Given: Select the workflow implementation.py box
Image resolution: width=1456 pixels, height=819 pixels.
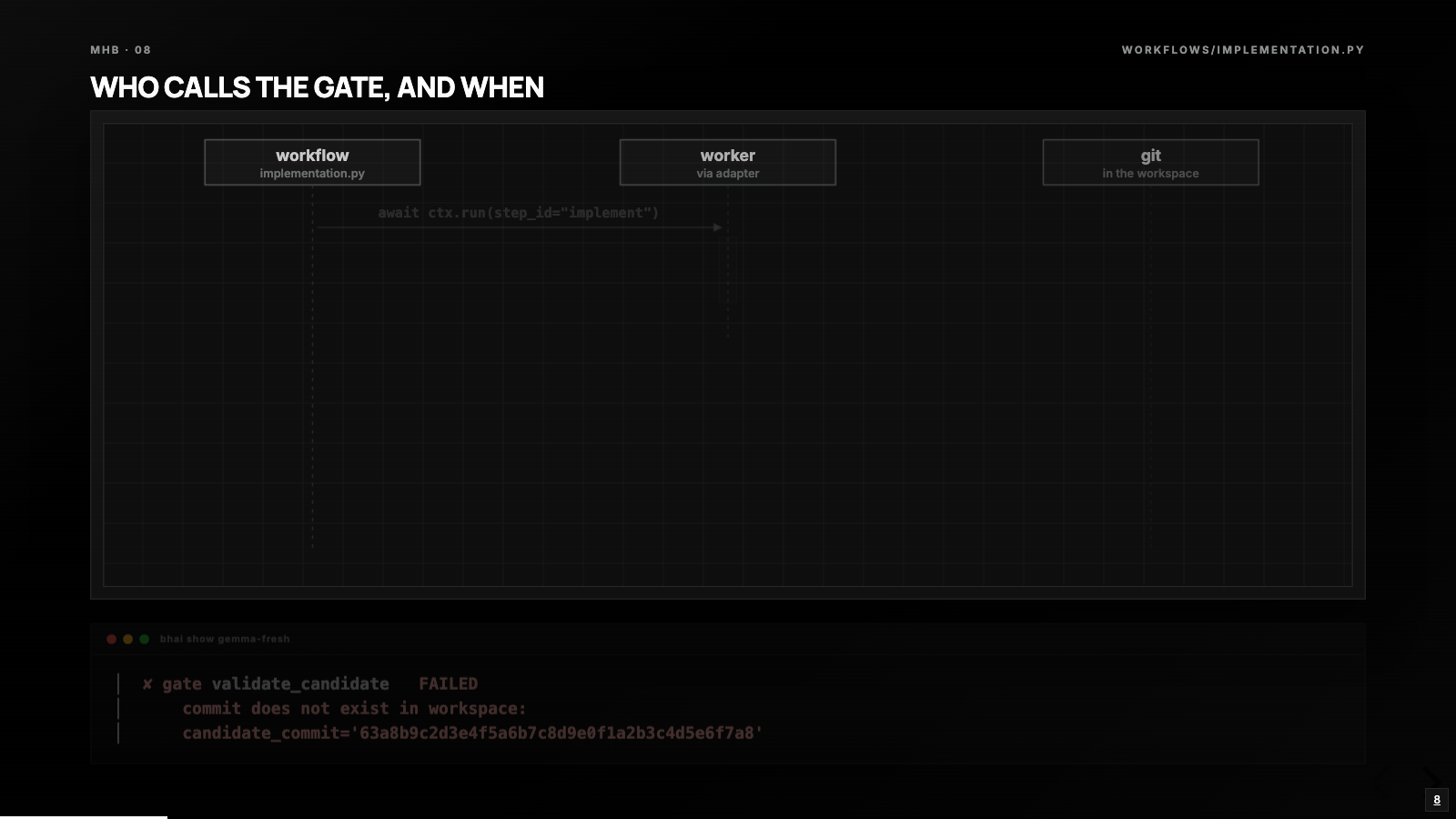Looking at the screenshot, I should (312, 162).
